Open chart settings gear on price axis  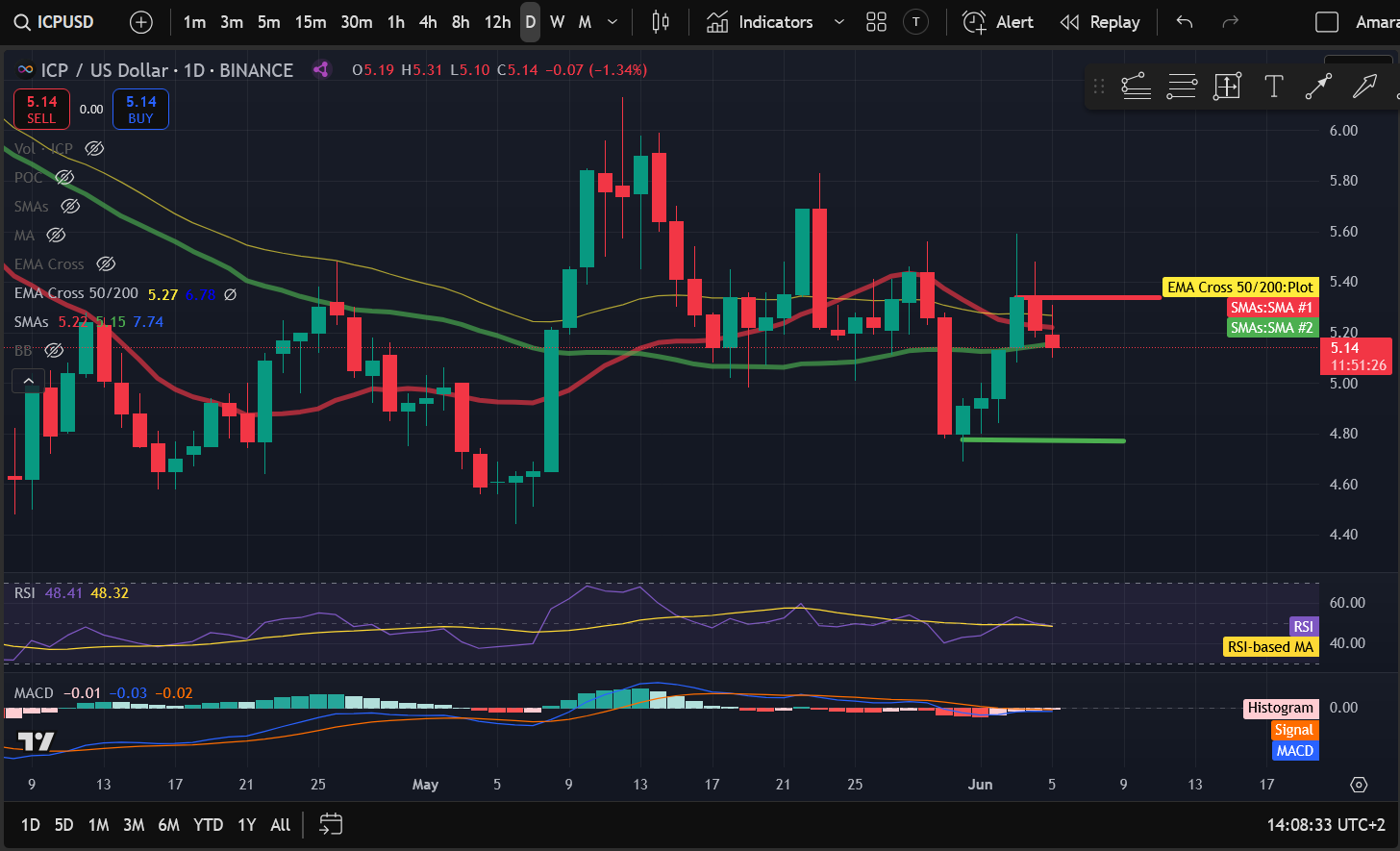point(1359,785)
